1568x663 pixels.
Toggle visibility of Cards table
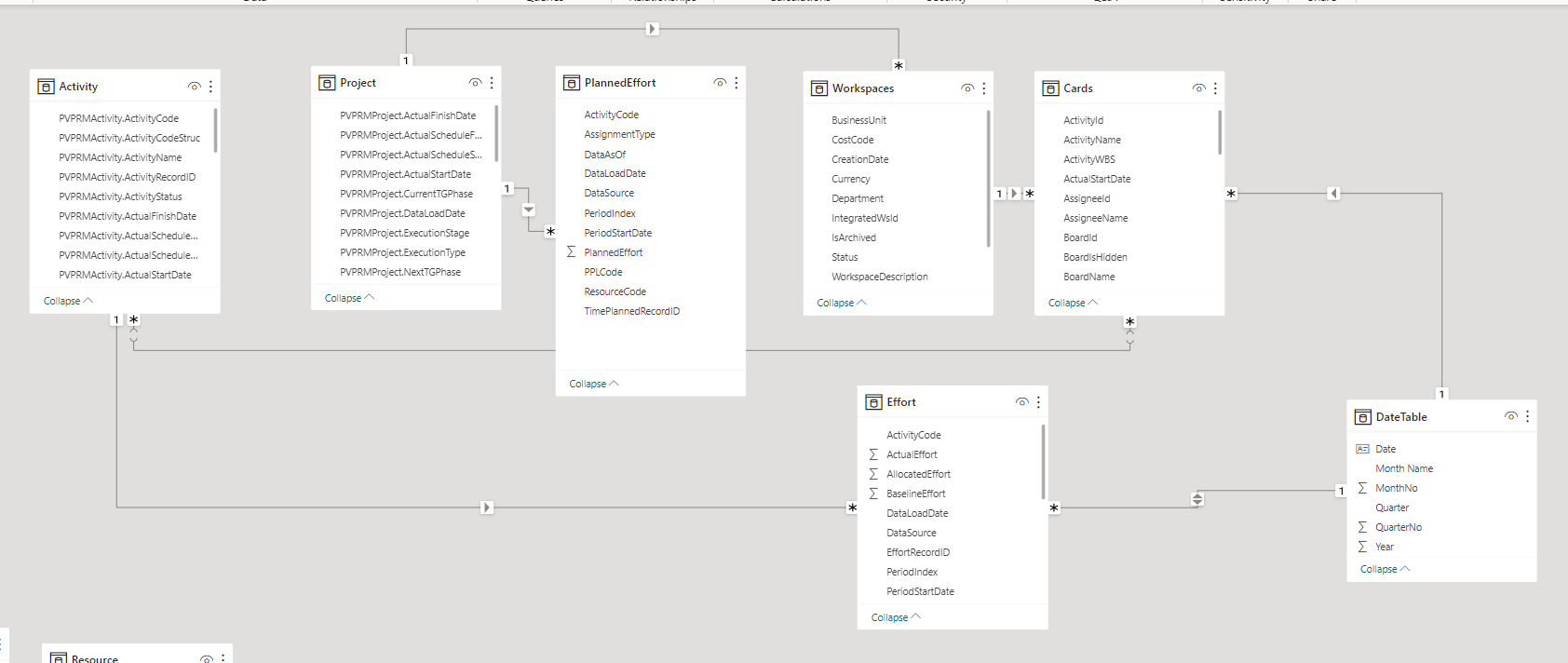click(x=1198, y=88)
